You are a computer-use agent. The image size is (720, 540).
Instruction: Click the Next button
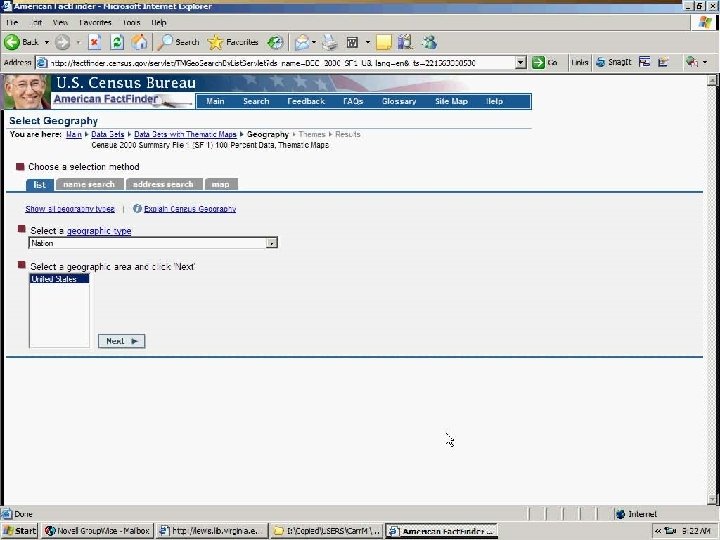click(x=121, y=341)
